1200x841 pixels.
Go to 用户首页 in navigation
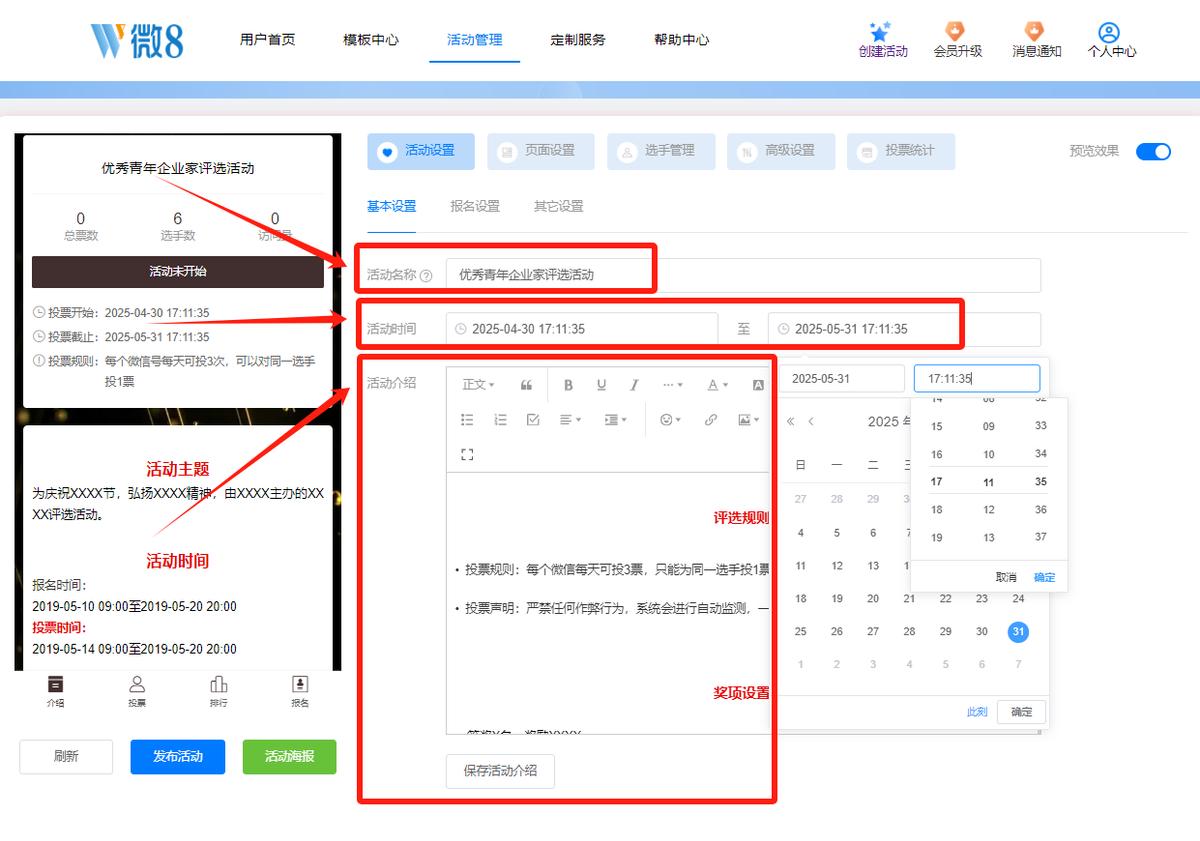pyautogui.click(x=267, y=40)
